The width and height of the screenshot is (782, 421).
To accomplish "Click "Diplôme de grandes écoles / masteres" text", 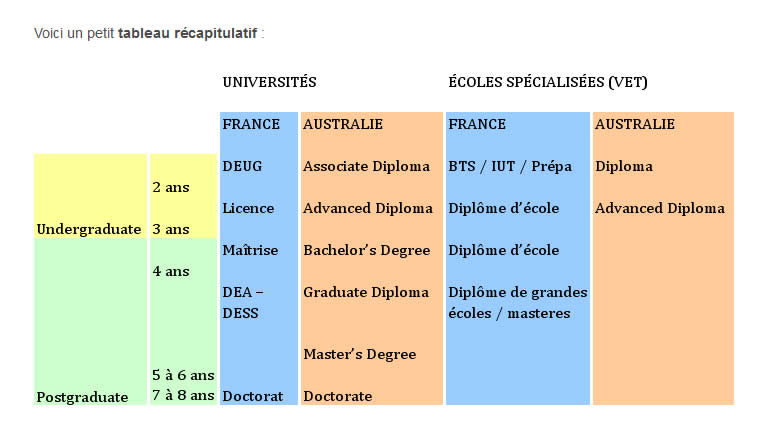I will pyautogui.click(x=517, y=302).
